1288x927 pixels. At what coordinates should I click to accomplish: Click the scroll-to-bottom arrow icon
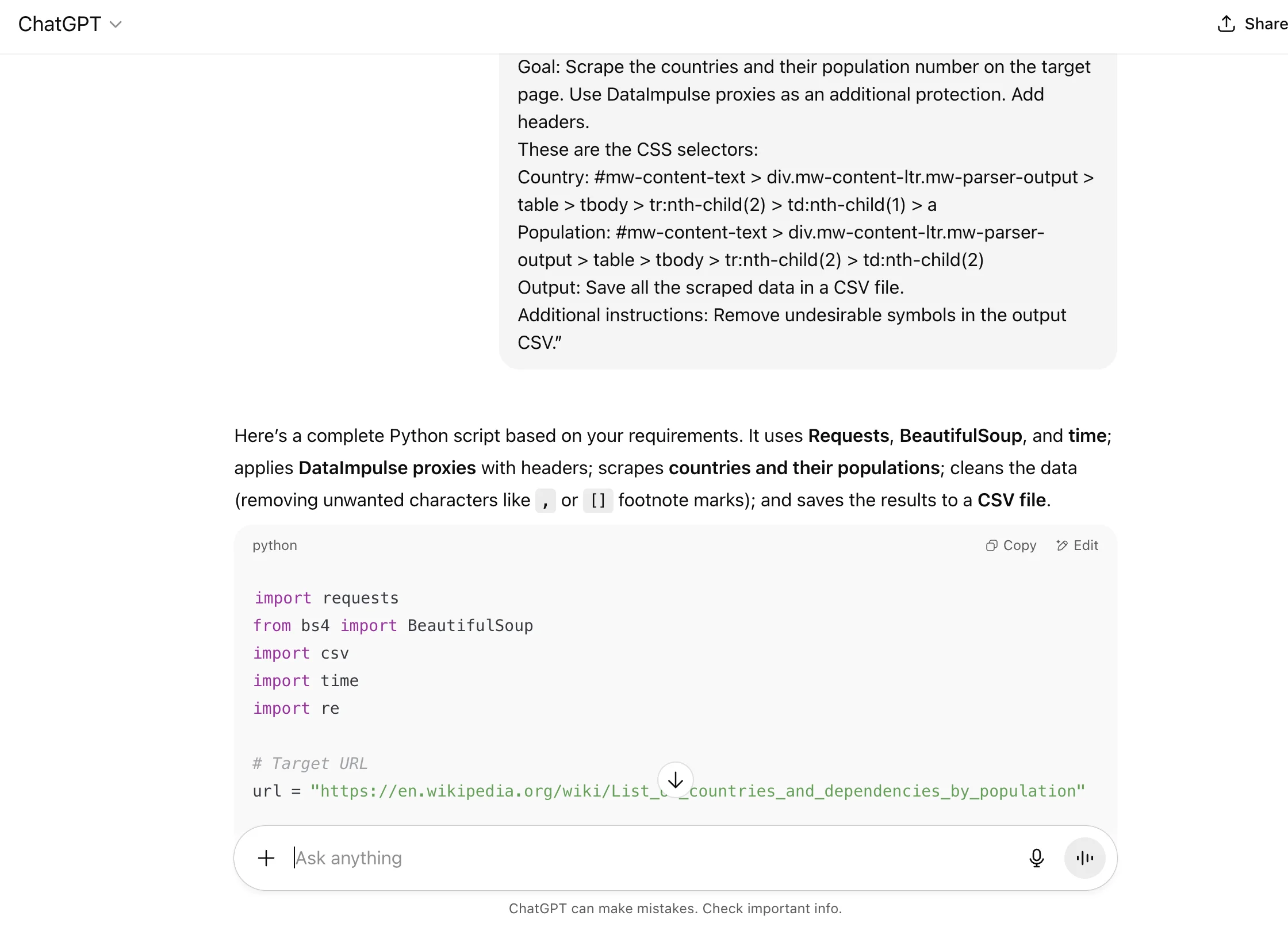pyautogui.click(x=676, y=780)
